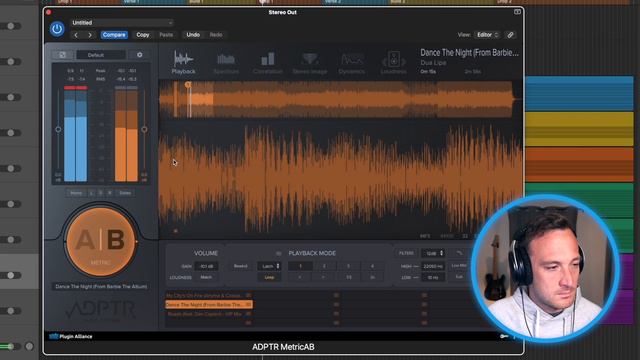Screen dimensions: 640x360
Task: Select the yellow region in Logic arrangement
Action: [x=579, y=129]
